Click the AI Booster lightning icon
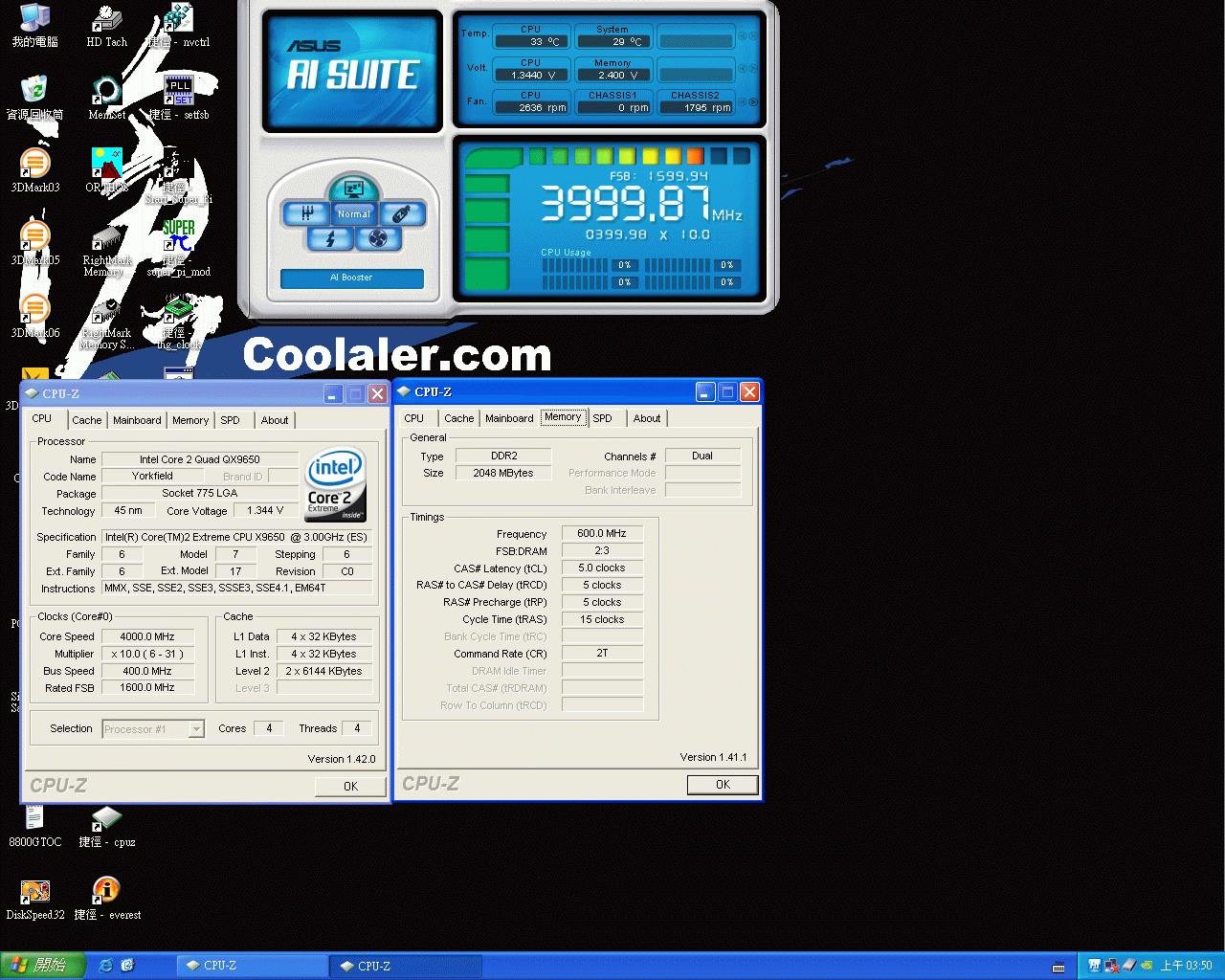The height and width of the screenshot is (980, 1225). 330,238
